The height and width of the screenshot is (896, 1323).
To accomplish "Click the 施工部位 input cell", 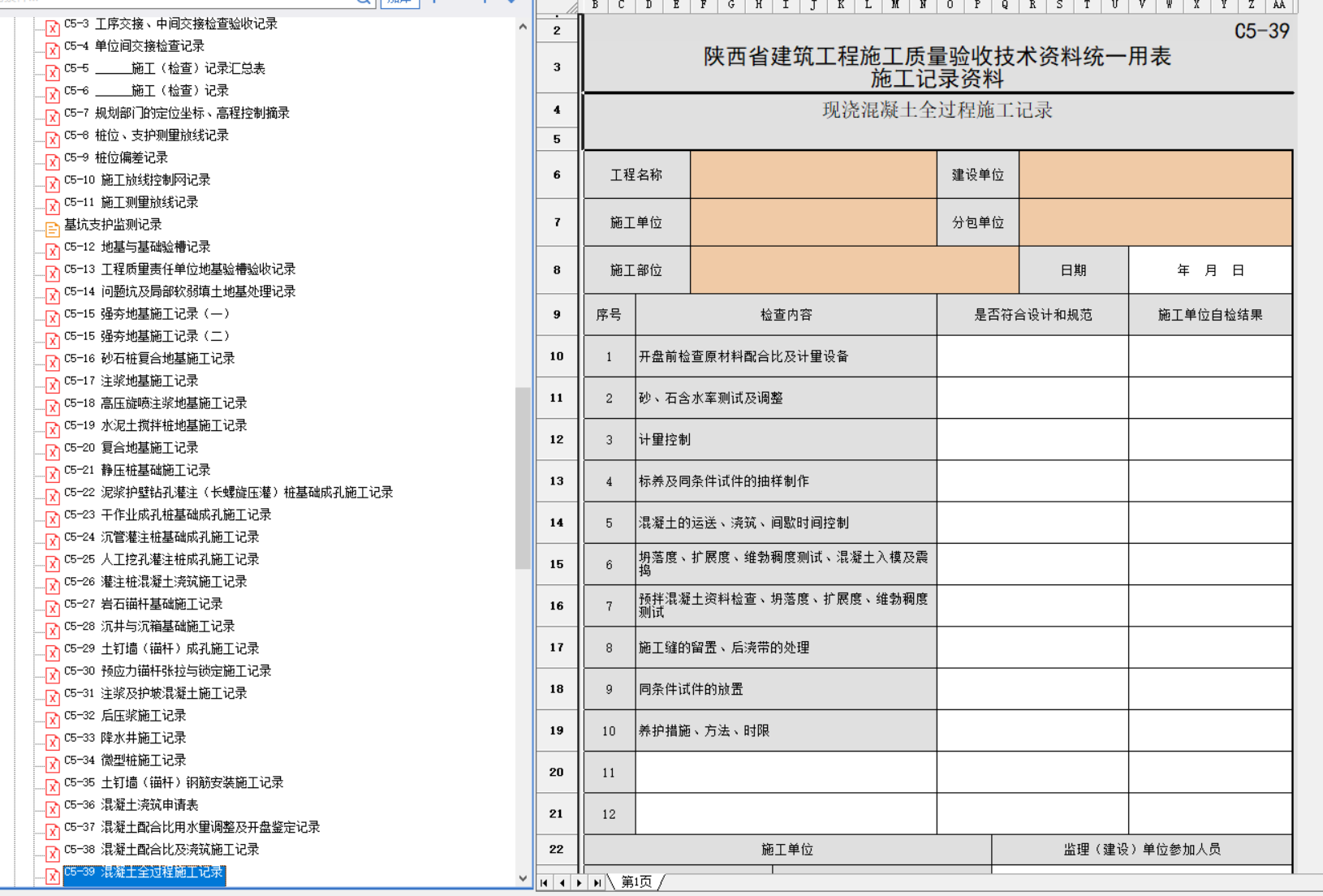I will click(x=855, y=270).
